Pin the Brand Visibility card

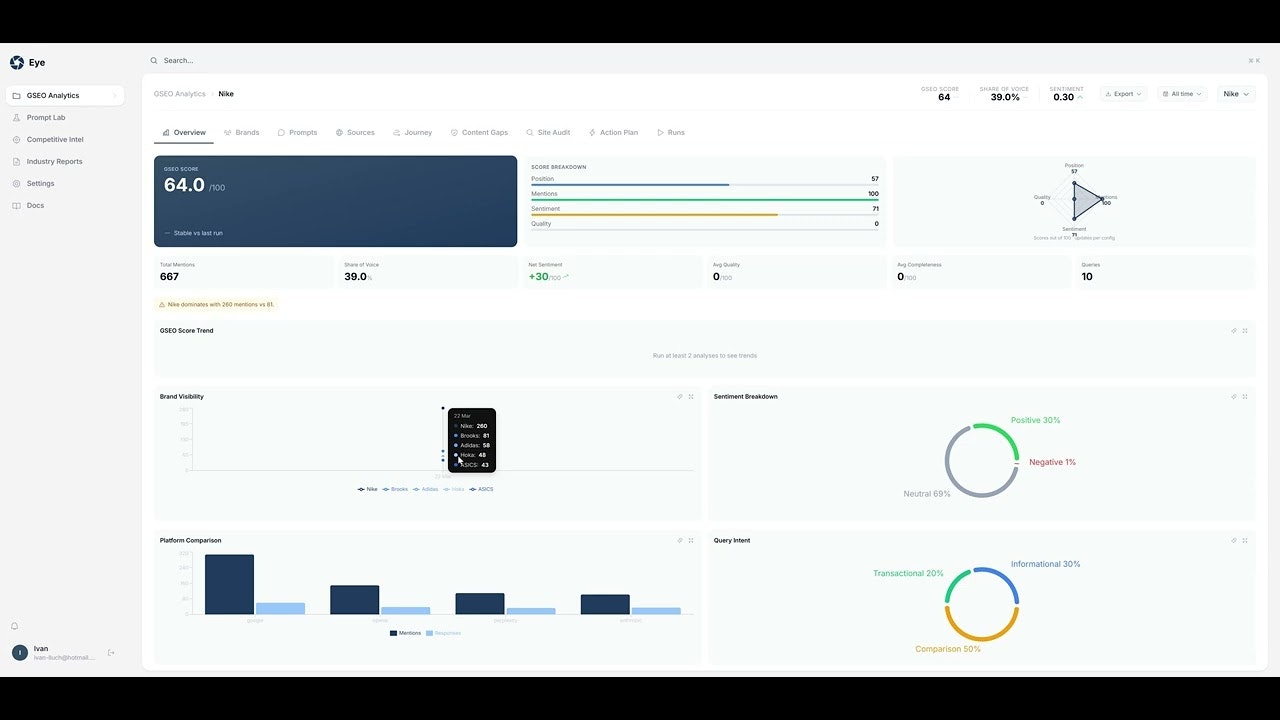tap(680, 397)
